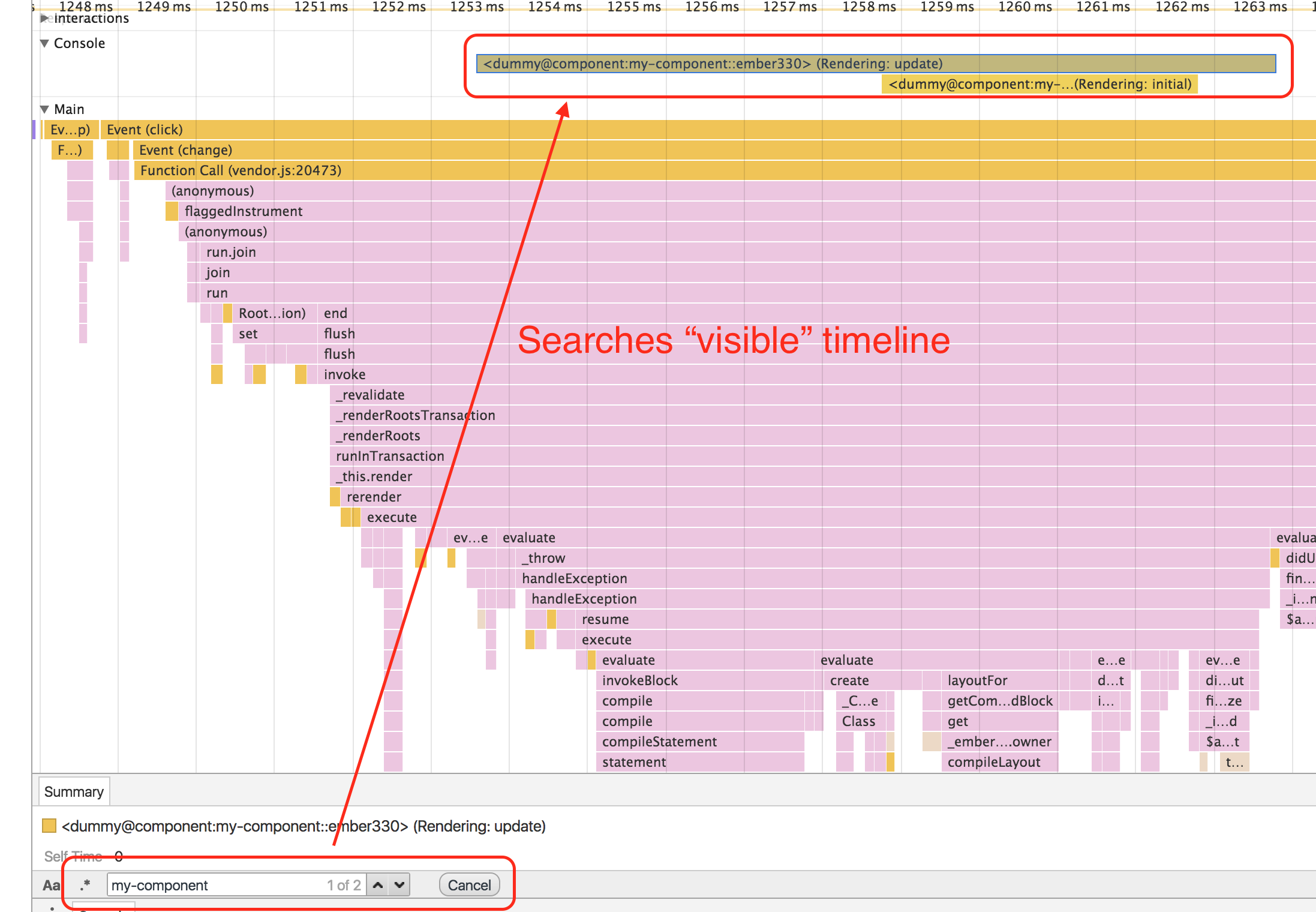Click the Cancel search button

pyautogui.click(x=469, y=885)
